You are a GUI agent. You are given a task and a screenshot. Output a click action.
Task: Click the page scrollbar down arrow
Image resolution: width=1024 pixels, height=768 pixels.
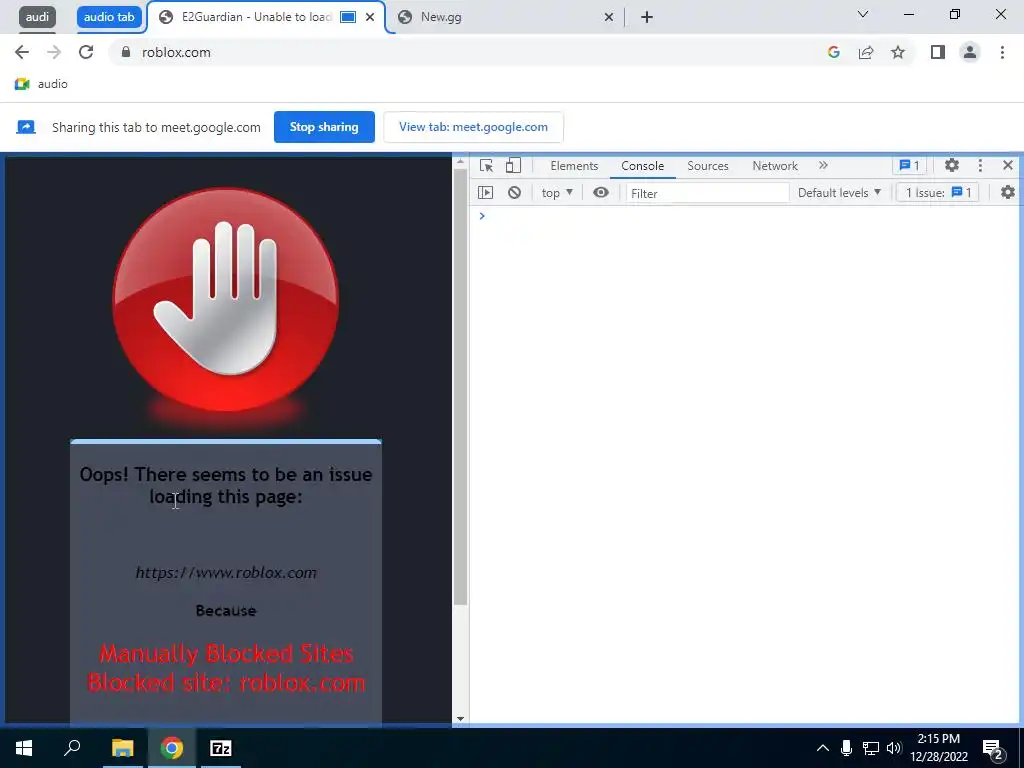point(460,718)
